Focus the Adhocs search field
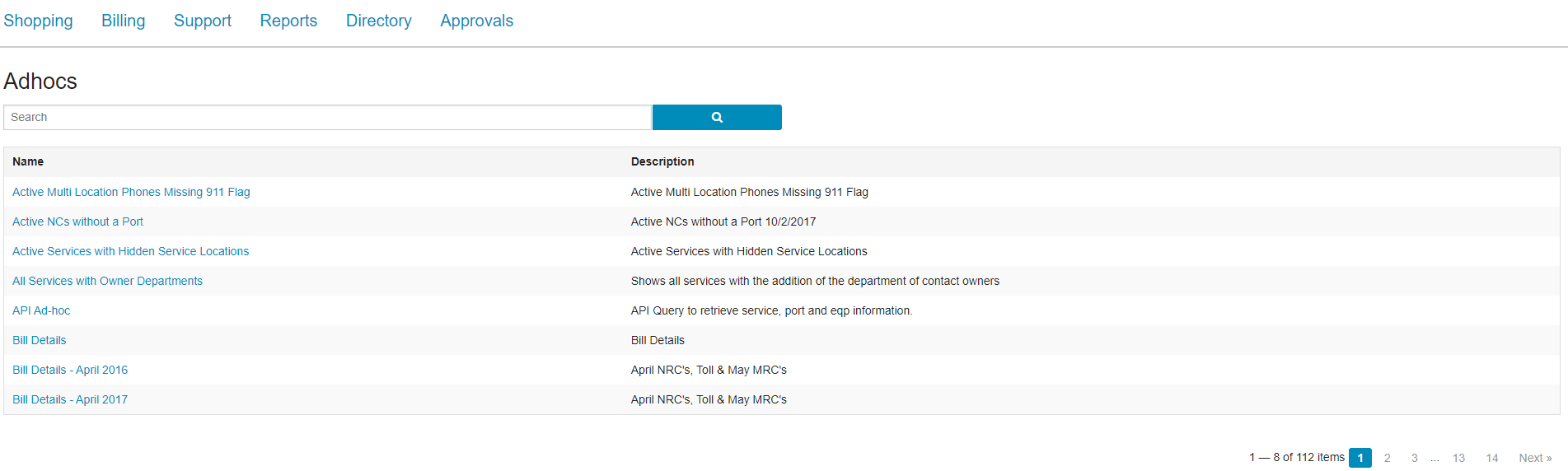 pos(327,117)
